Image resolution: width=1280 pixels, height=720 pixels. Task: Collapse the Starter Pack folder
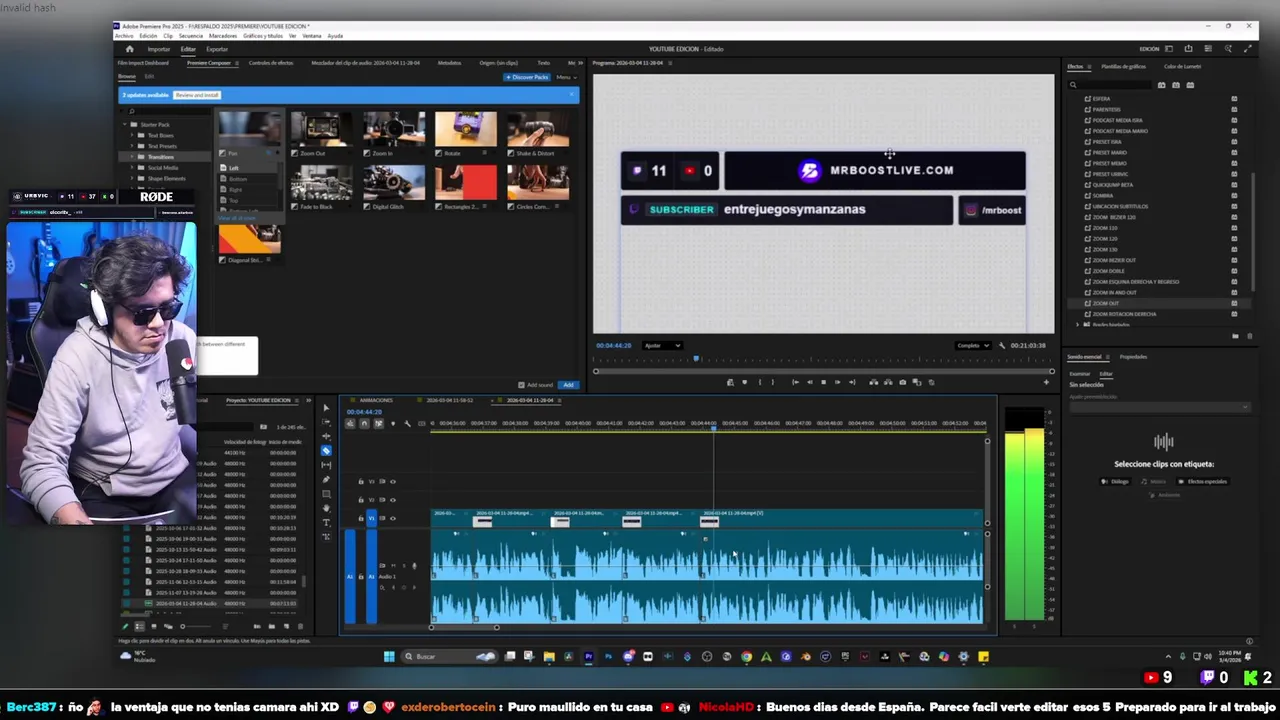[x=127, y=125]
